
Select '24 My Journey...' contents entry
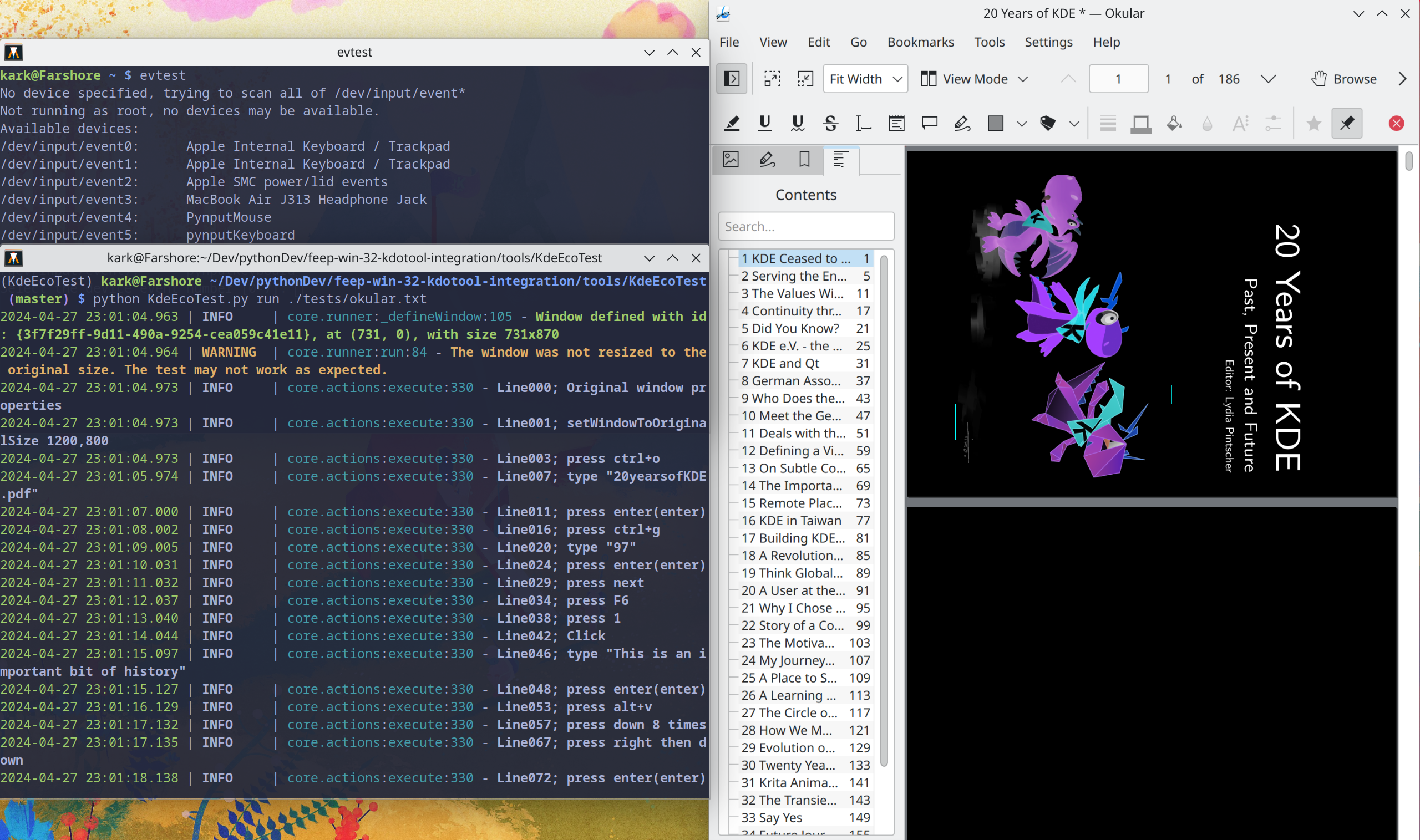(x=805, y=660)
